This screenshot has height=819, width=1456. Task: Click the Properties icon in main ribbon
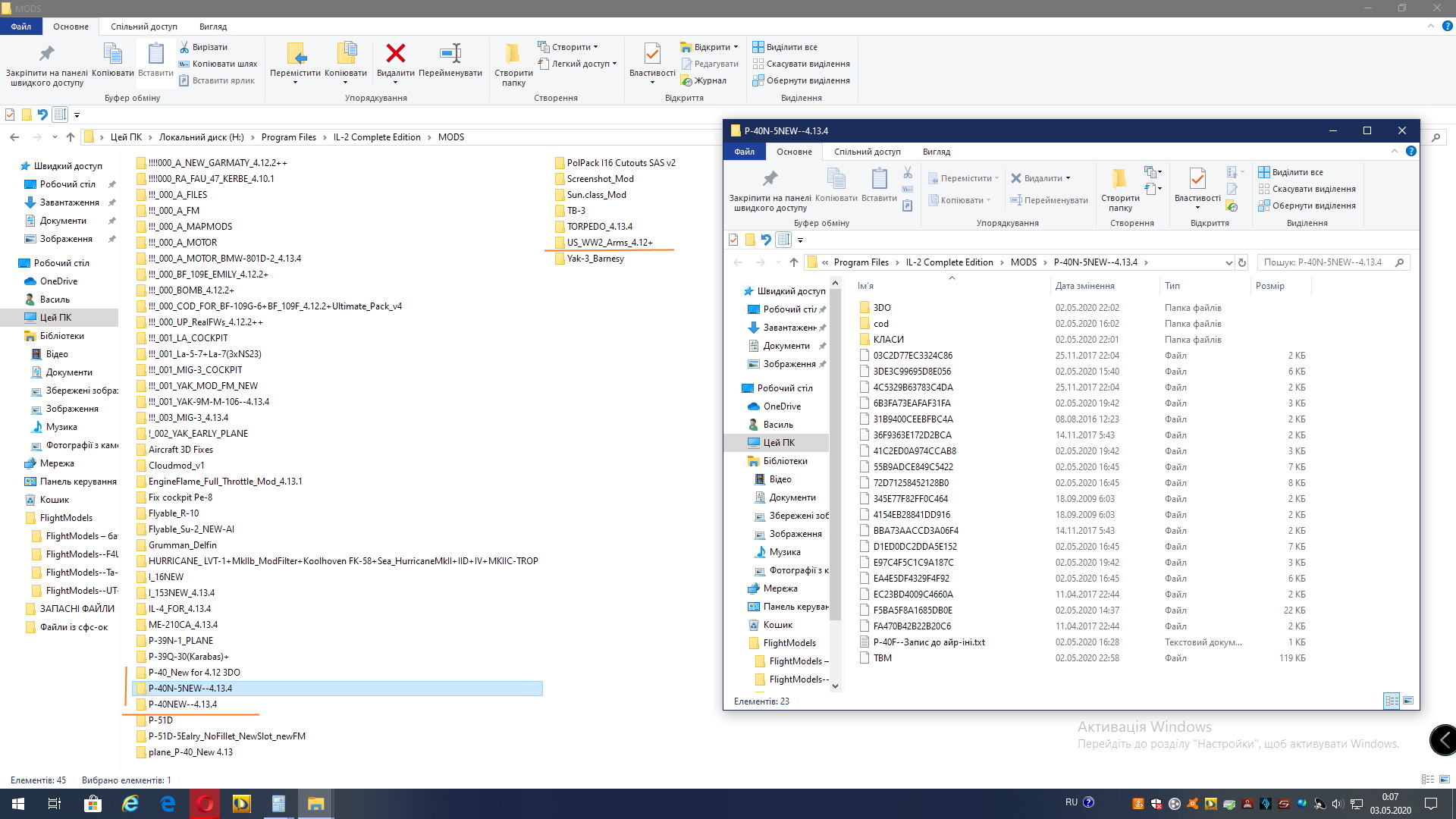(651, 54)
